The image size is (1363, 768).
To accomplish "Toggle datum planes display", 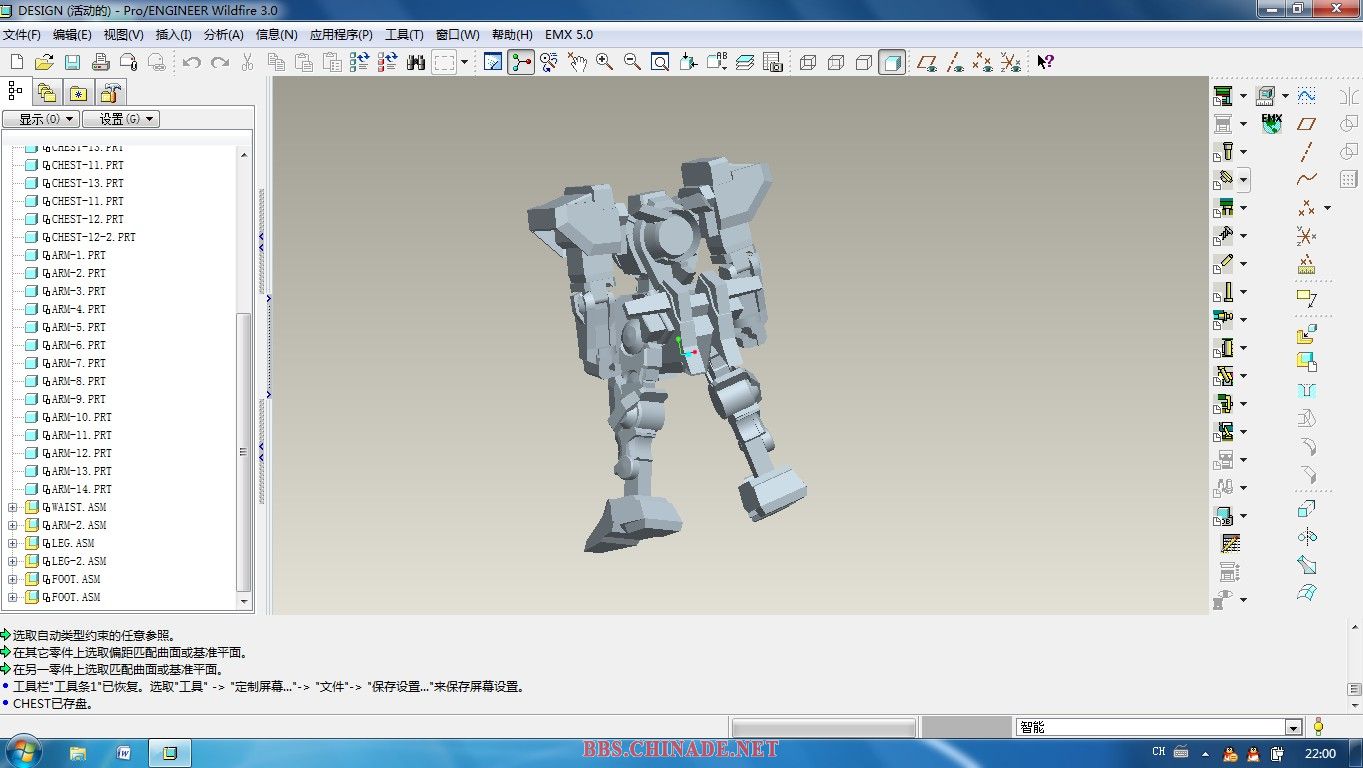I will 927,62.
